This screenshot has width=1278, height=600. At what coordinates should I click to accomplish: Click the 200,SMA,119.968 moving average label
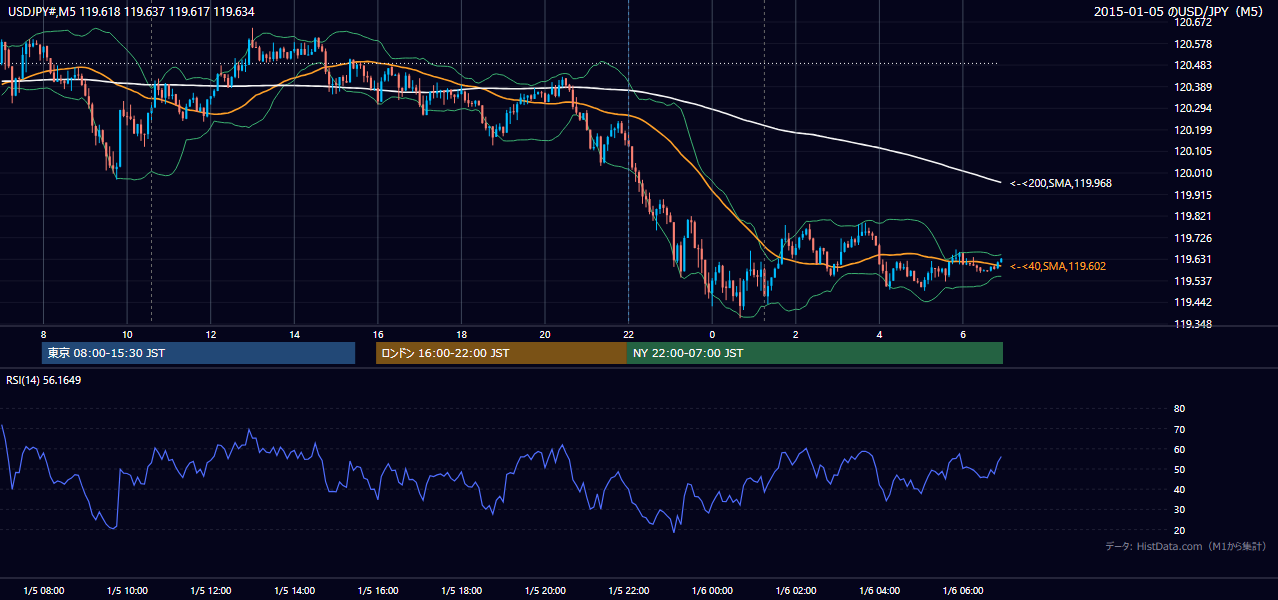[x=1061, y=183]
